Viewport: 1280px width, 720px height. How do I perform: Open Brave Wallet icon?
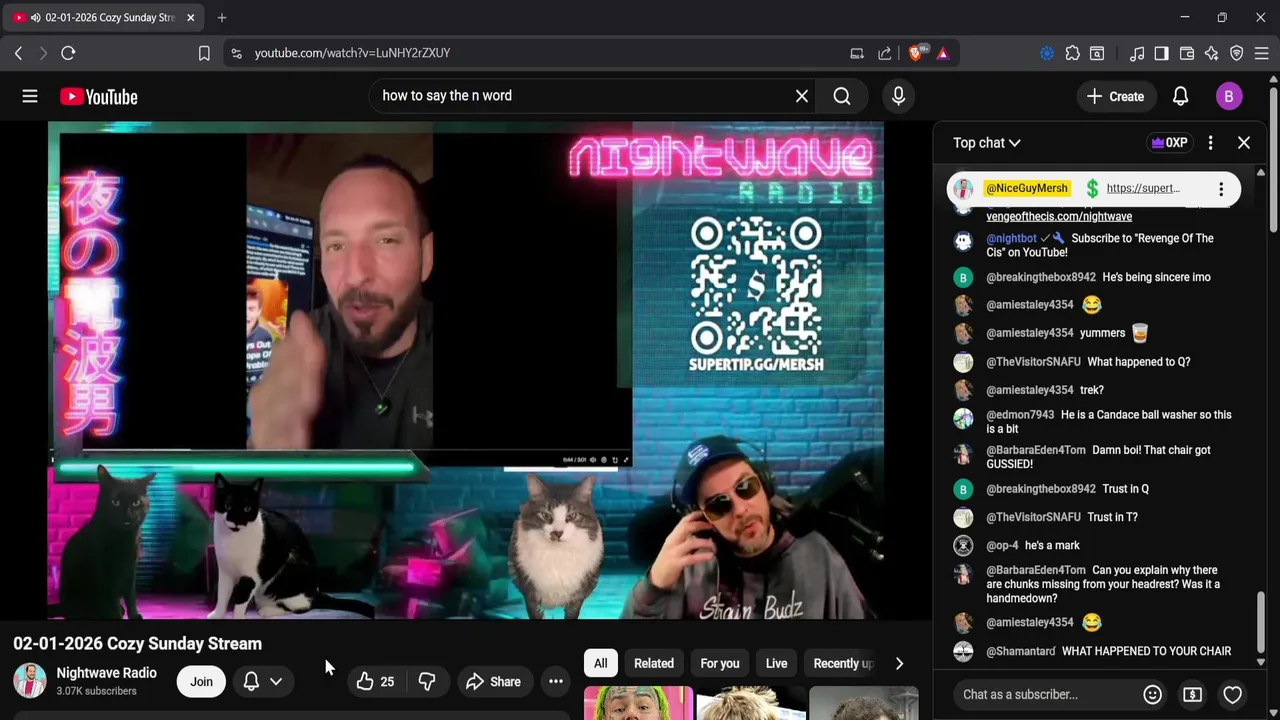1187,53
